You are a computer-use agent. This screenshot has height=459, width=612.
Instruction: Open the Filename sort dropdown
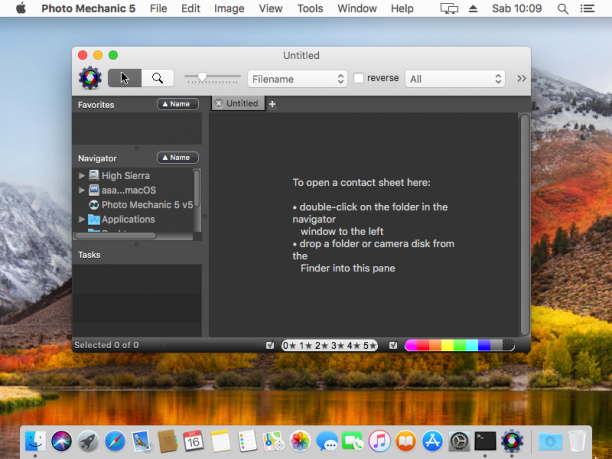[297, 79]
